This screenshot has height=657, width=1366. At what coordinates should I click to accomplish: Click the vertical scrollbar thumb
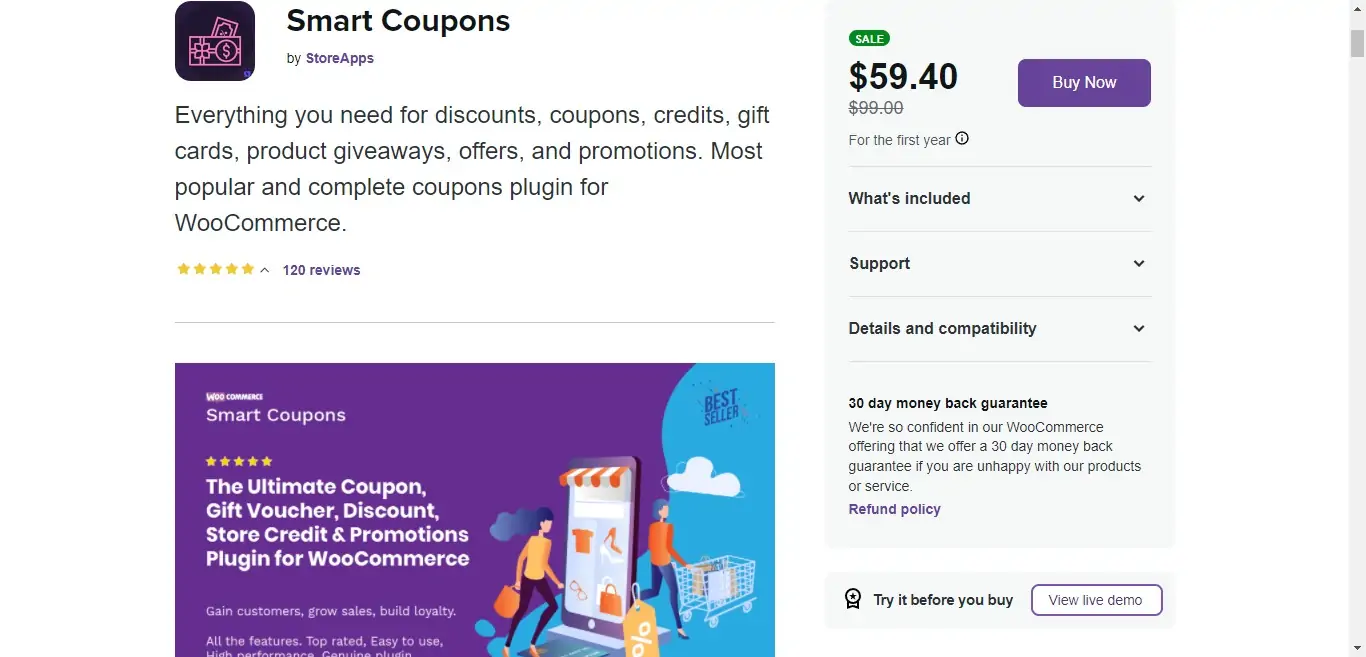click(x=1357, y=42)
